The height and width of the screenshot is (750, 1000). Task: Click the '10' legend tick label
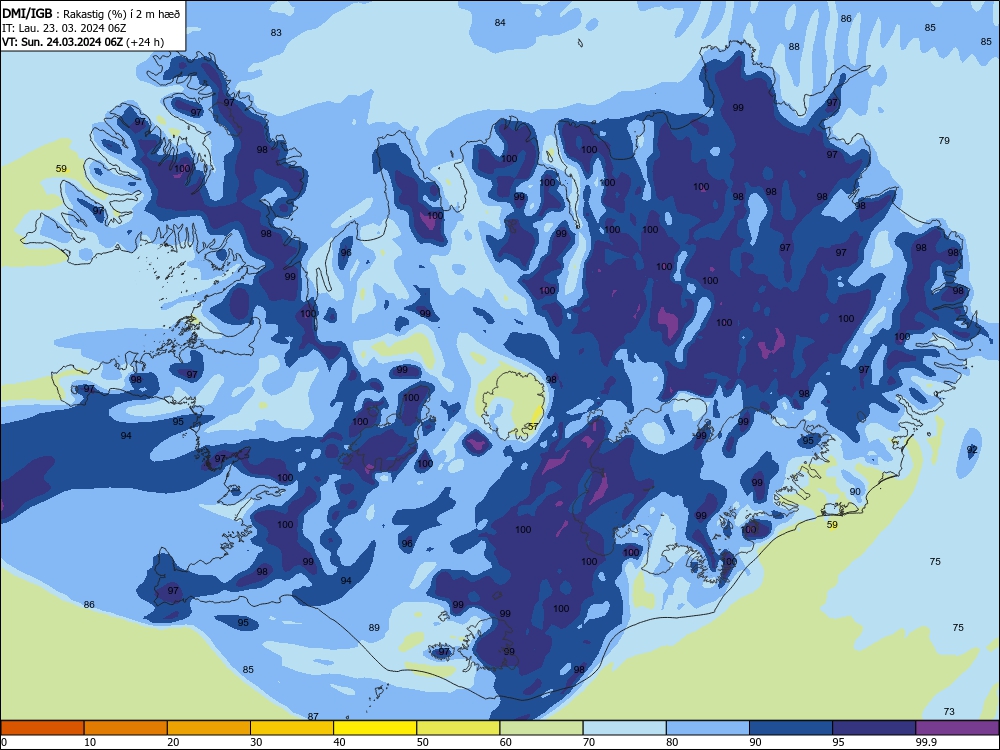pyautogui.click(x=90, y=742)
